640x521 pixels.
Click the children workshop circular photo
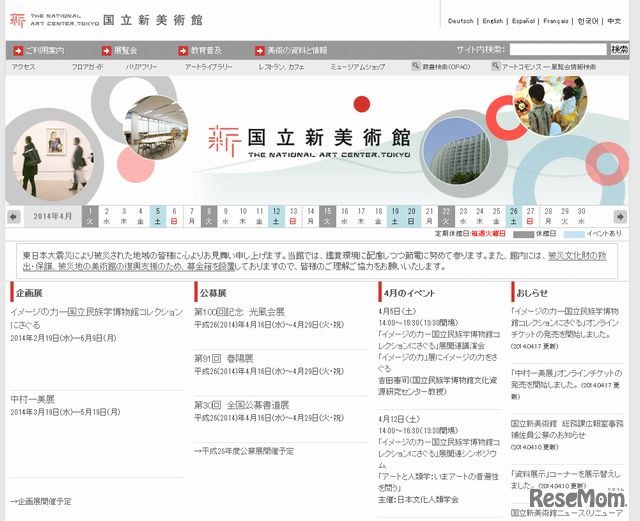550,105
